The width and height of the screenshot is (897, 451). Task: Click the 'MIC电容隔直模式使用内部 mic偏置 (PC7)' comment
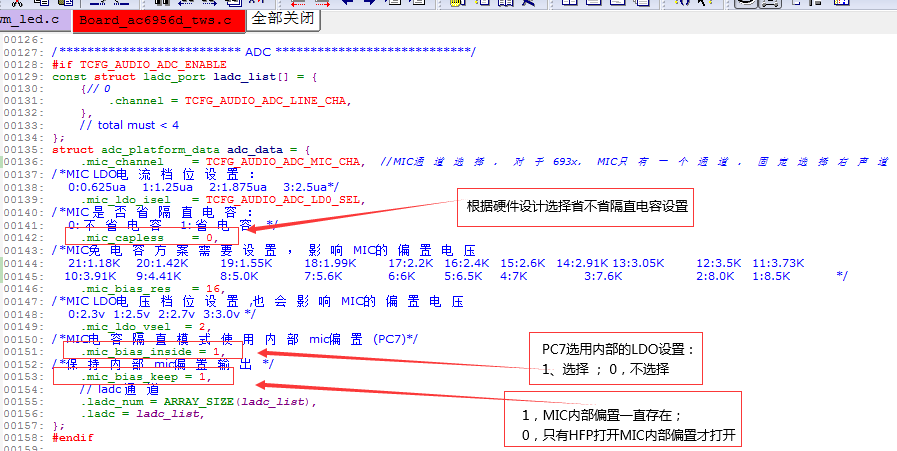tap(235, 339)
